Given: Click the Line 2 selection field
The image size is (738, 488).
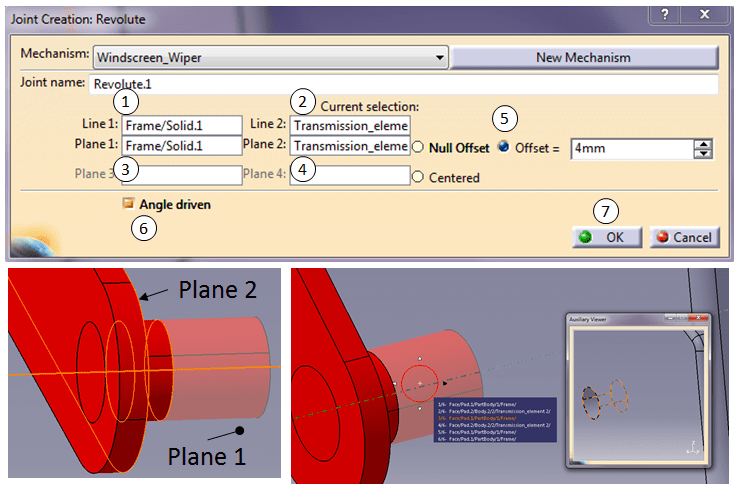Looking at the screenshot, I should click(350, 125).
